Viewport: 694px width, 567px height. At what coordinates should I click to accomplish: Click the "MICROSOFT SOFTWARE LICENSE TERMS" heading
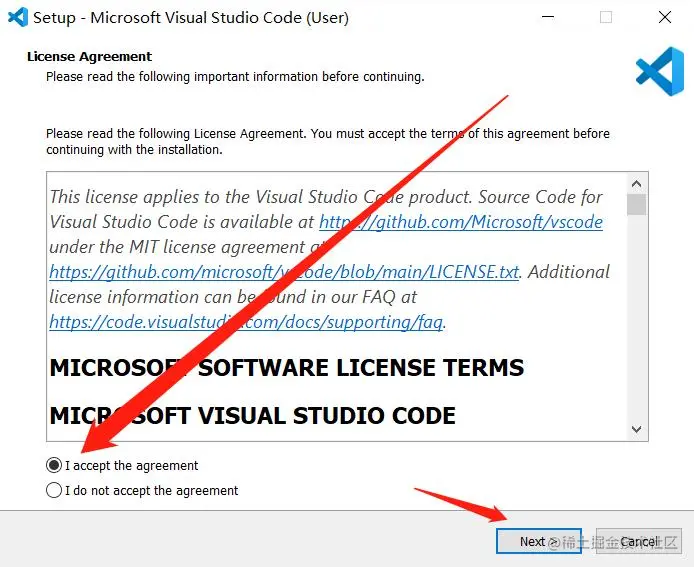coord(287,368)
